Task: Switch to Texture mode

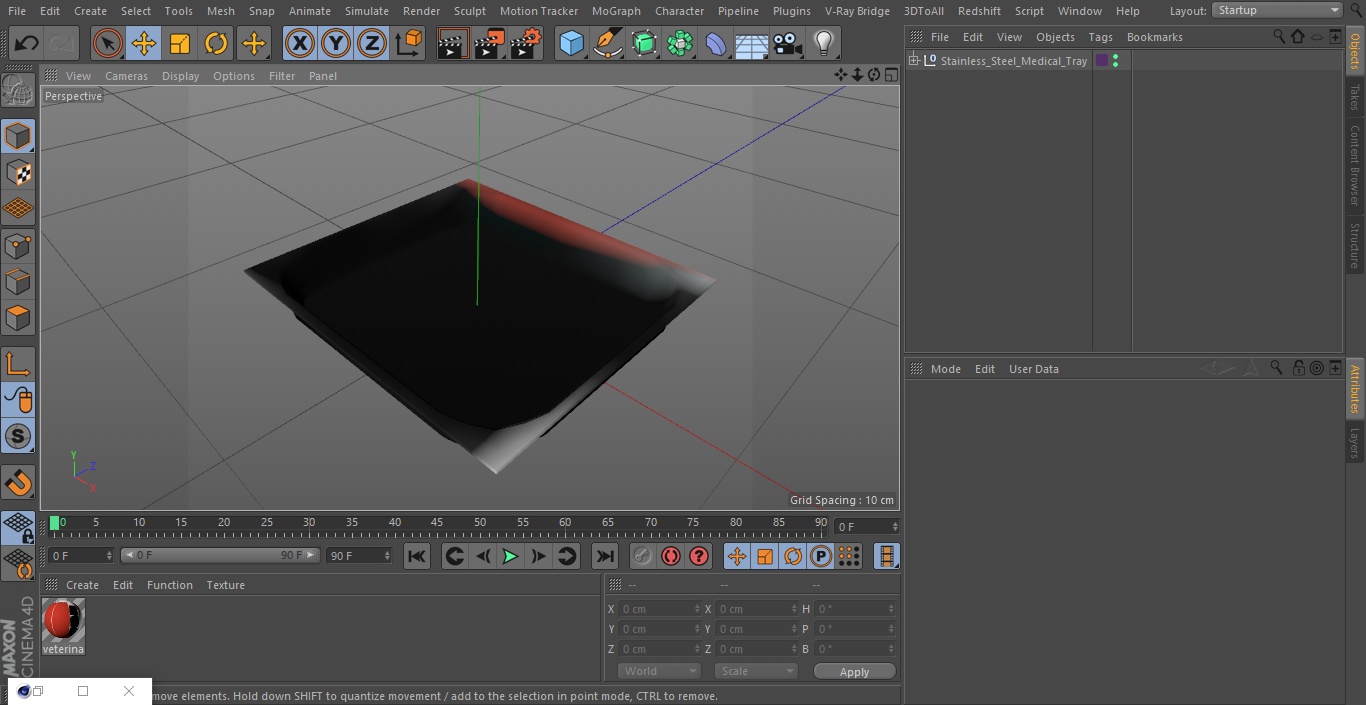Action: 18,172
